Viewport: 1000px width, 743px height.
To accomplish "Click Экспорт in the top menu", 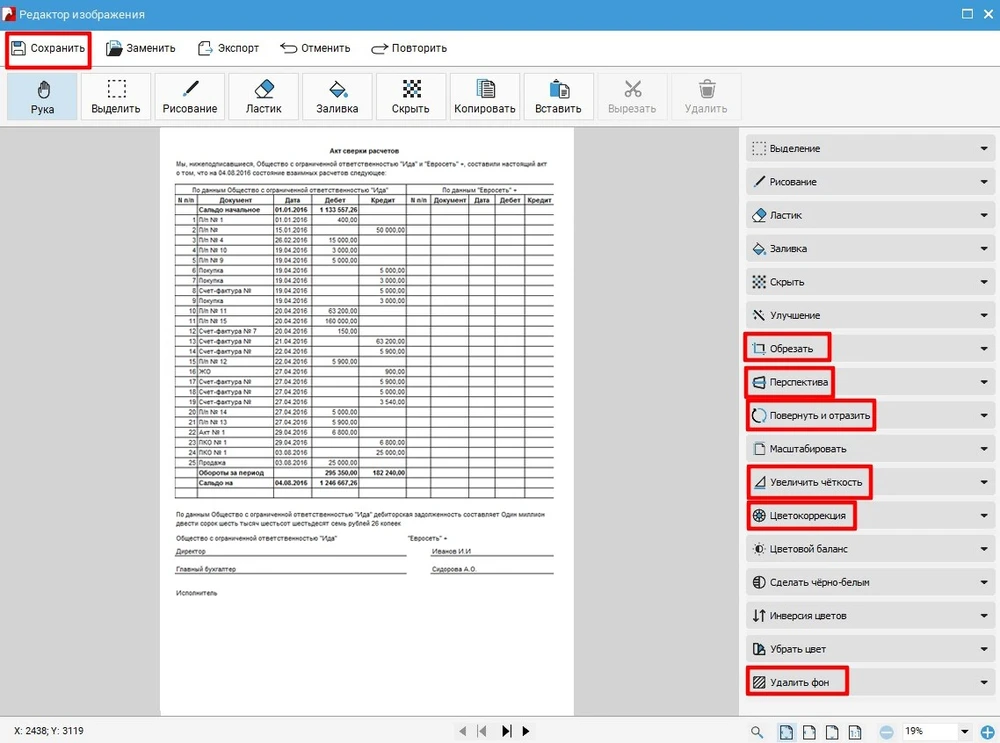I will [229, 48].
